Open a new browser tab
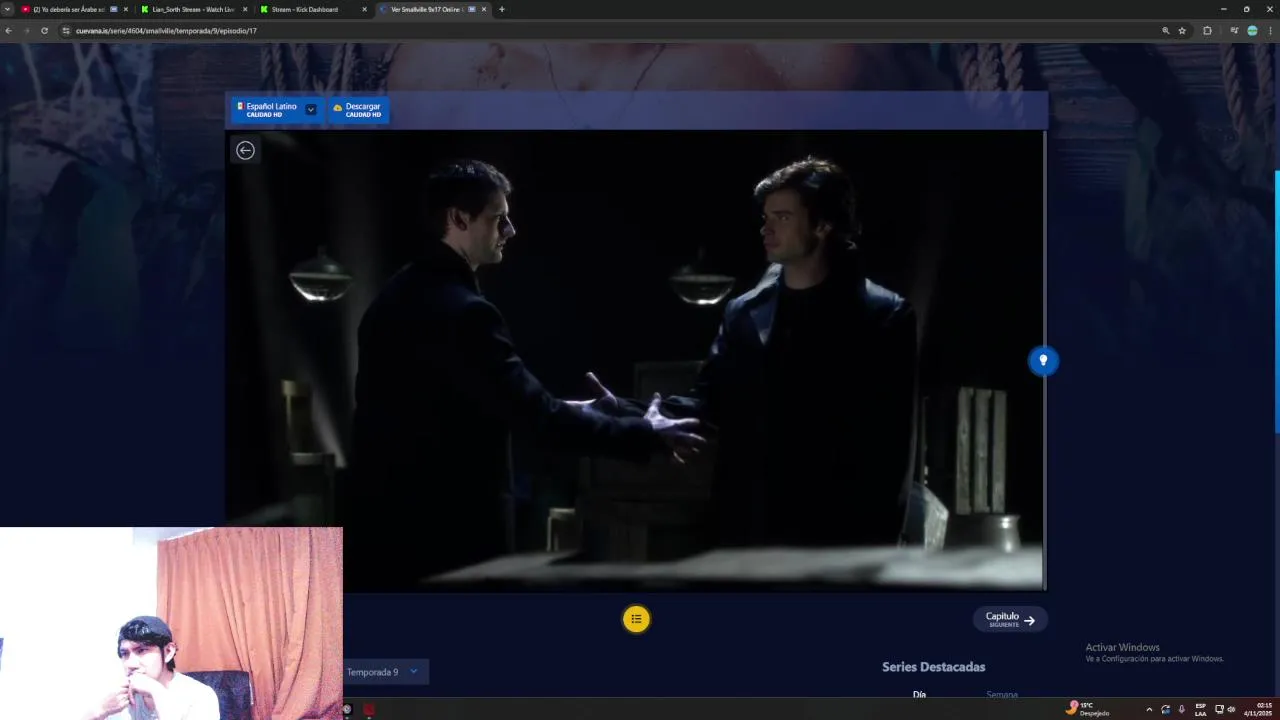The image size is (1280, 720). [502, 9]
